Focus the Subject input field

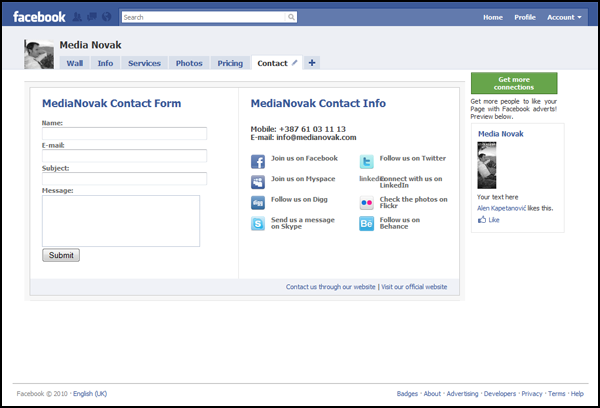coord(124,179)
